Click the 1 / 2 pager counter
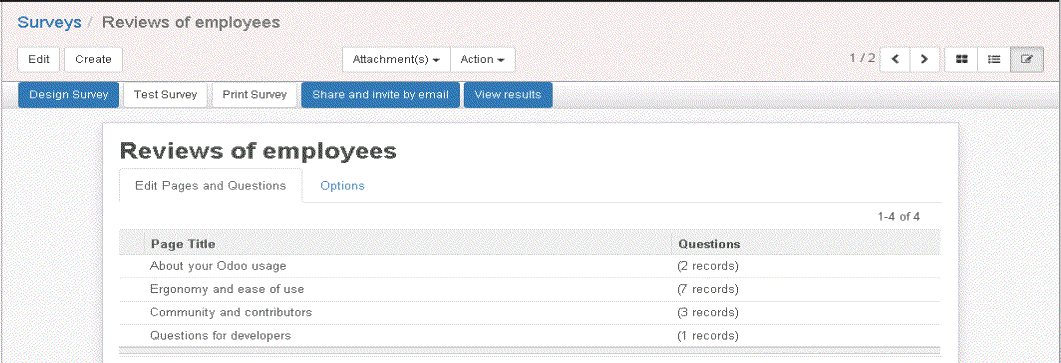 click(862, 58)
